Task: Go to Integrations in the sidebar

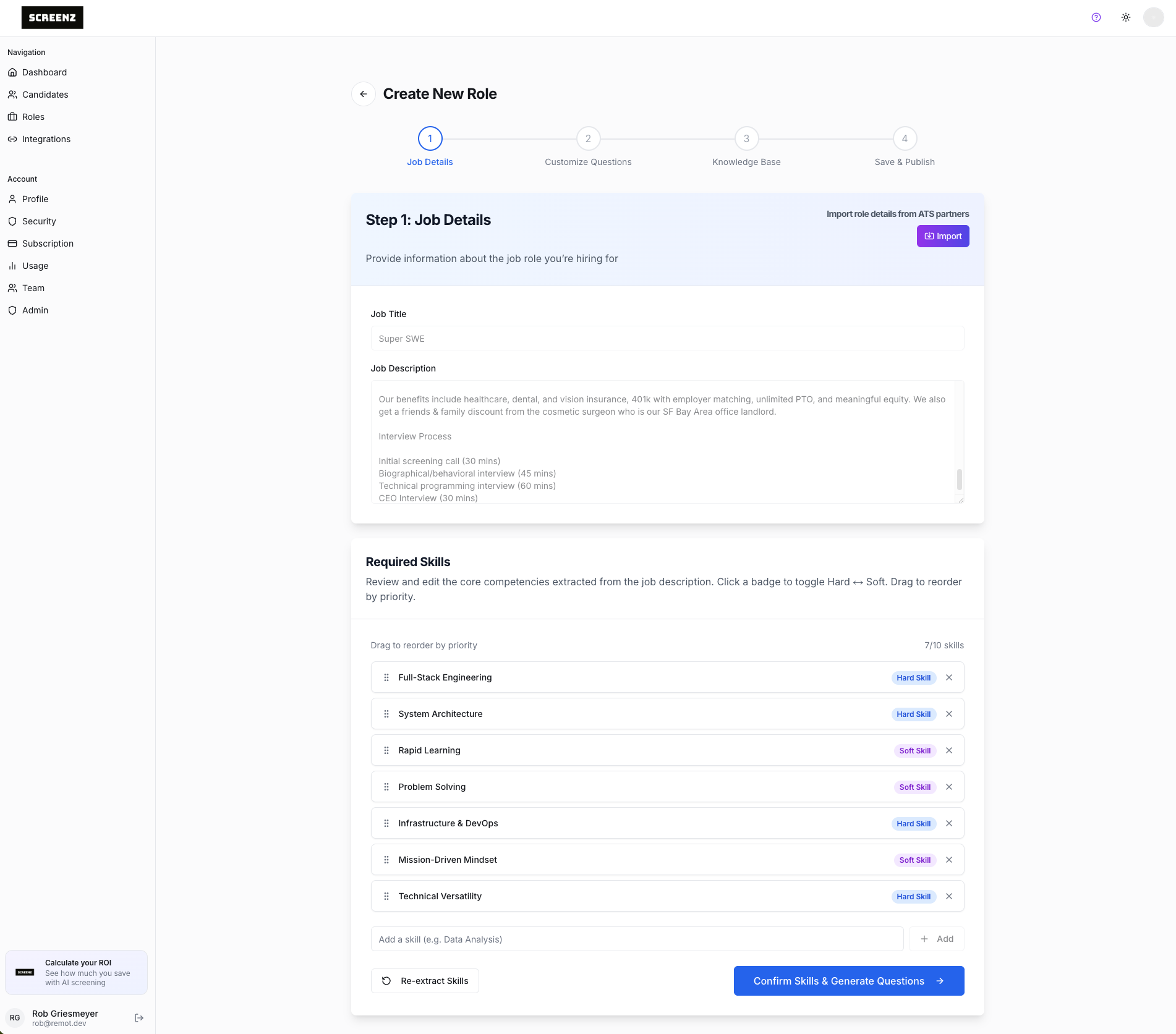Action: click(x=46, y=139)
